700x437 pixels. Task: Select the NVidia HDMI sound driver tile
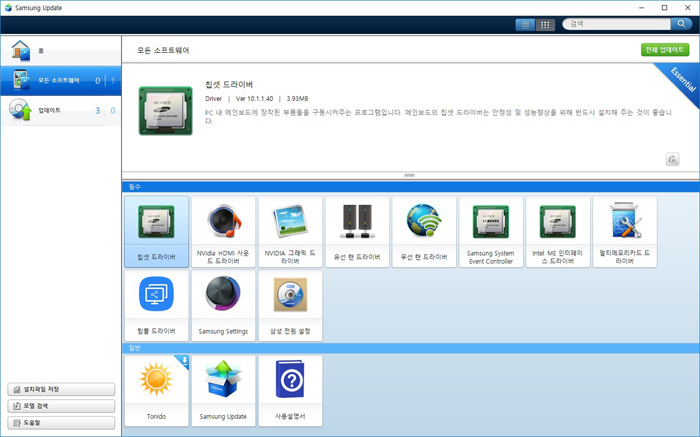[223, 232]
